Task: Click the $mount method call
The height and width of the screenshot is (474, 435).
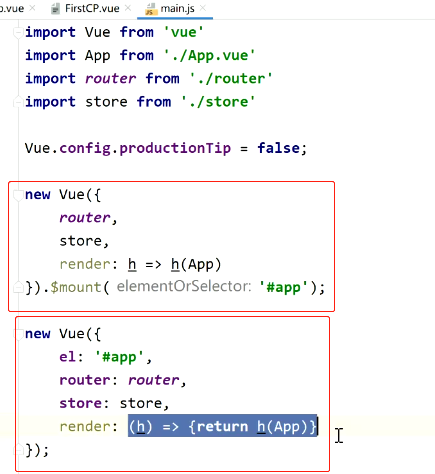Action: (x=76, y=287)
